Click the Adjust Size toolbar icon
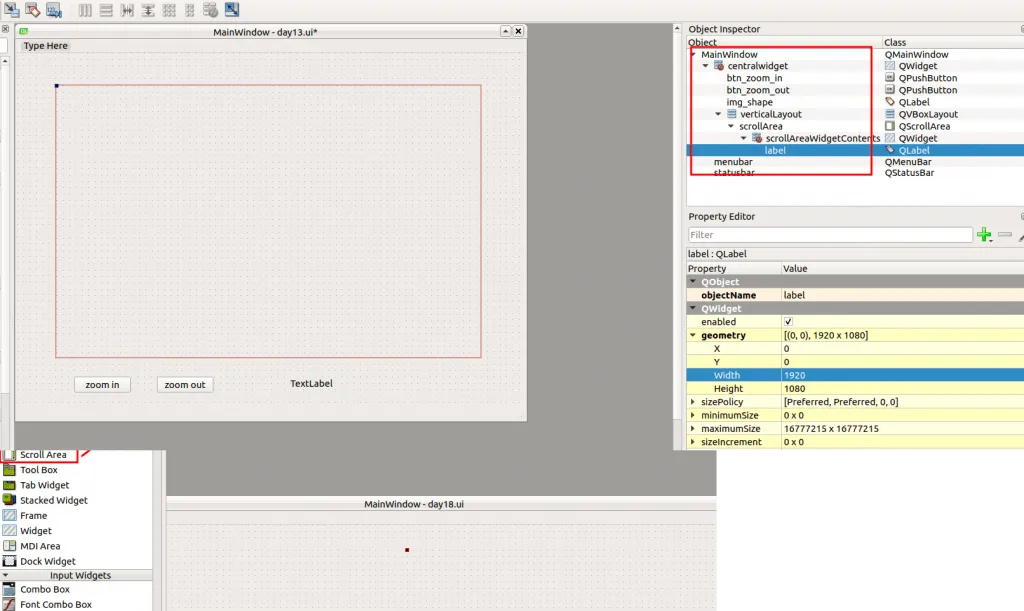 232,10
